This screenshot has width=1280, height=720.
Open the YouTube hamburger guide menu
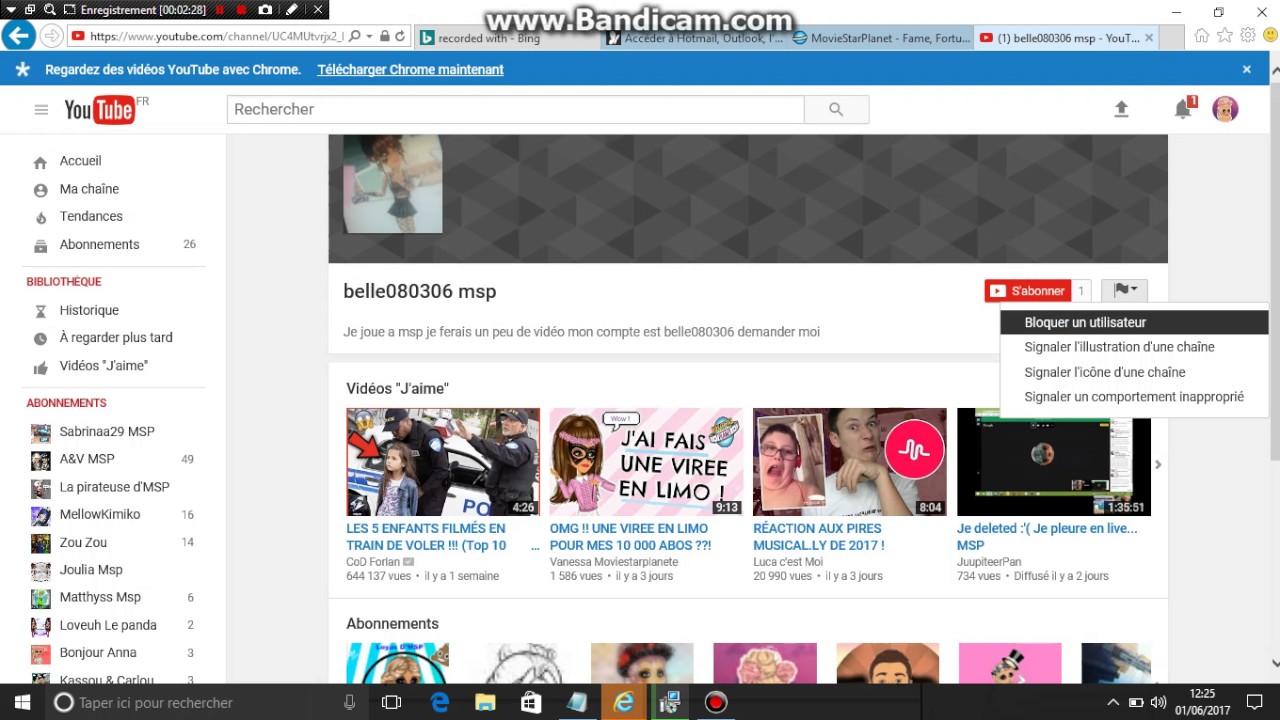[x=41, y=110]
